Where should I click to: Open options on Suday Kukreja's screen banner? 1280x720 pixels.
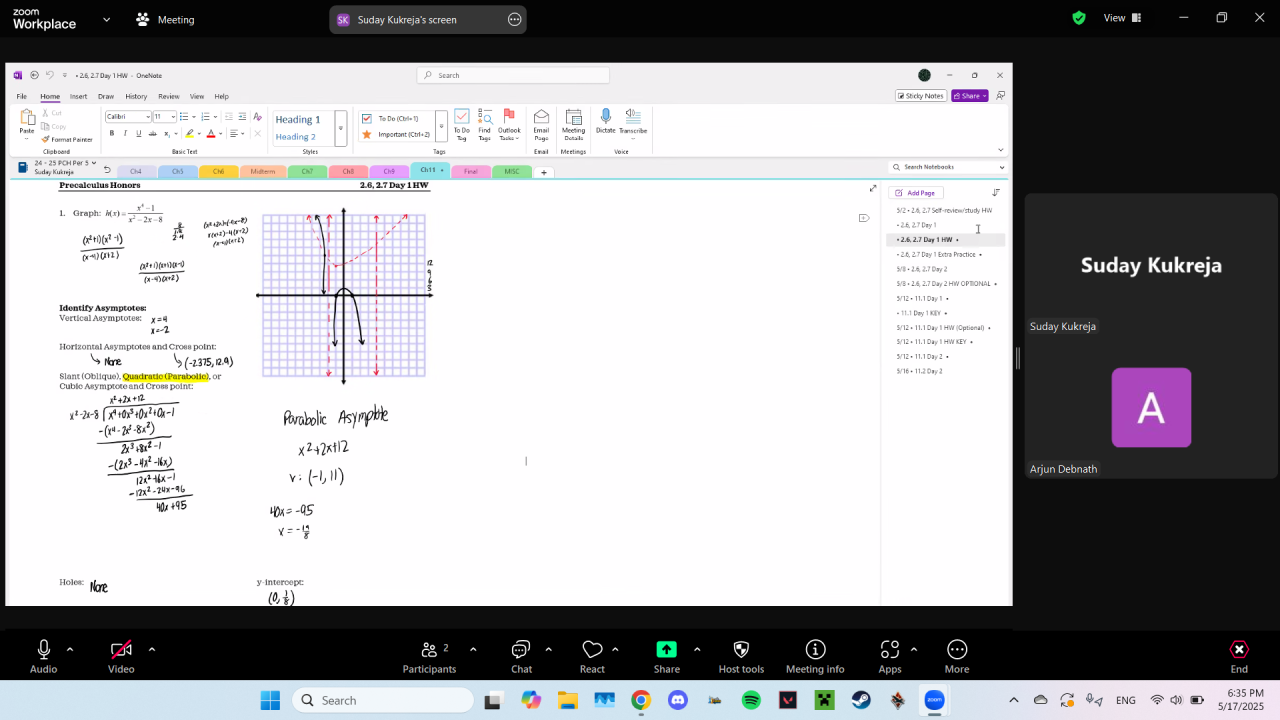tap(514, 19)
